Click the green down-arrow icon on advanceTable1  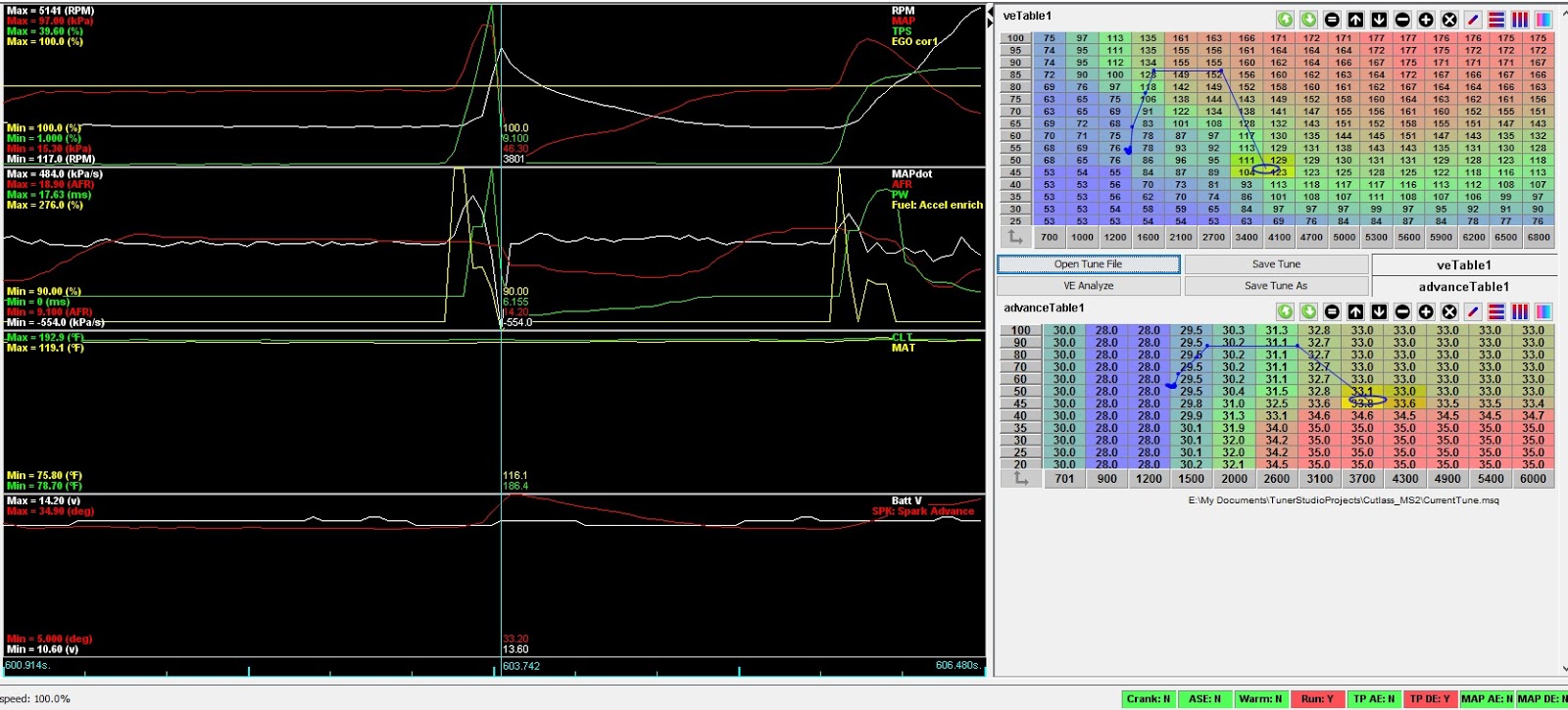(1308, 311)
